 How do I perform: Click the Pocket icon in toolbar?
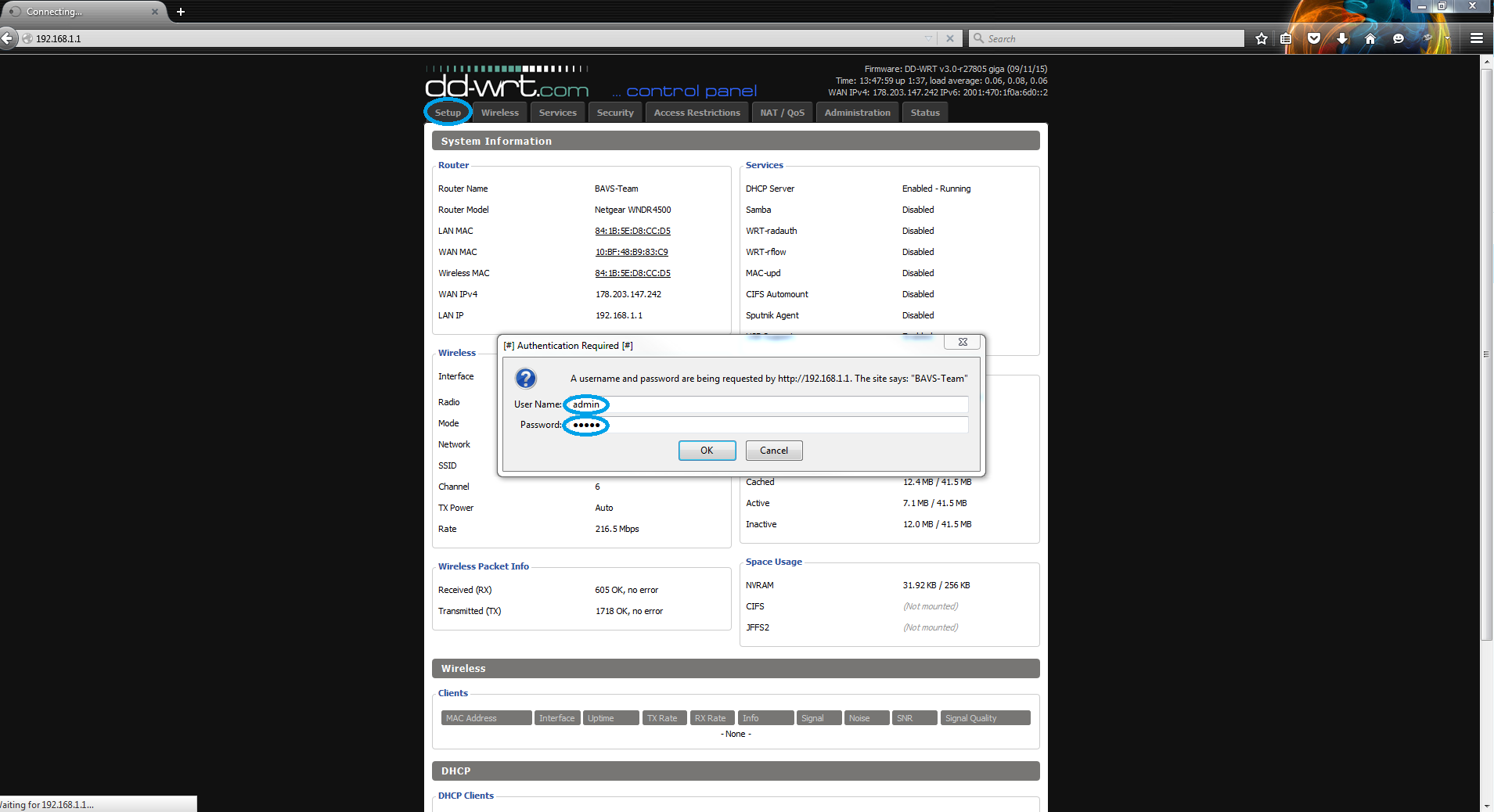(x=1314, y=38)
